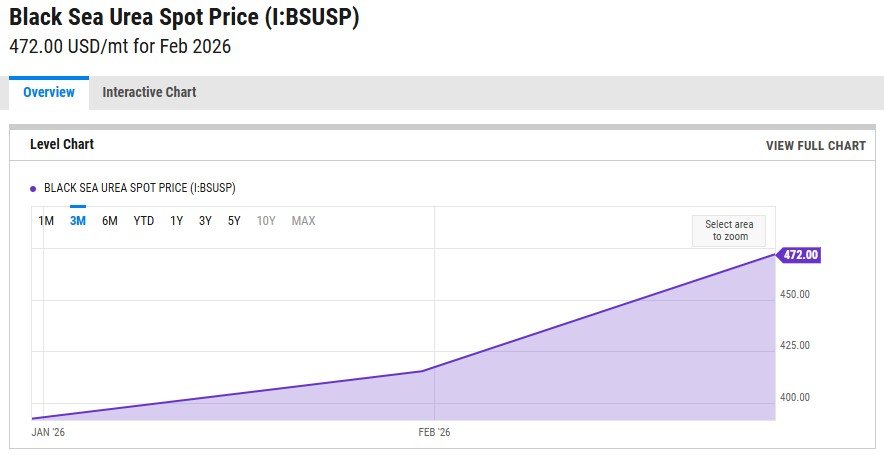Click the FEB '26 x-axis label
884x458 pixels.
[434, 433]
